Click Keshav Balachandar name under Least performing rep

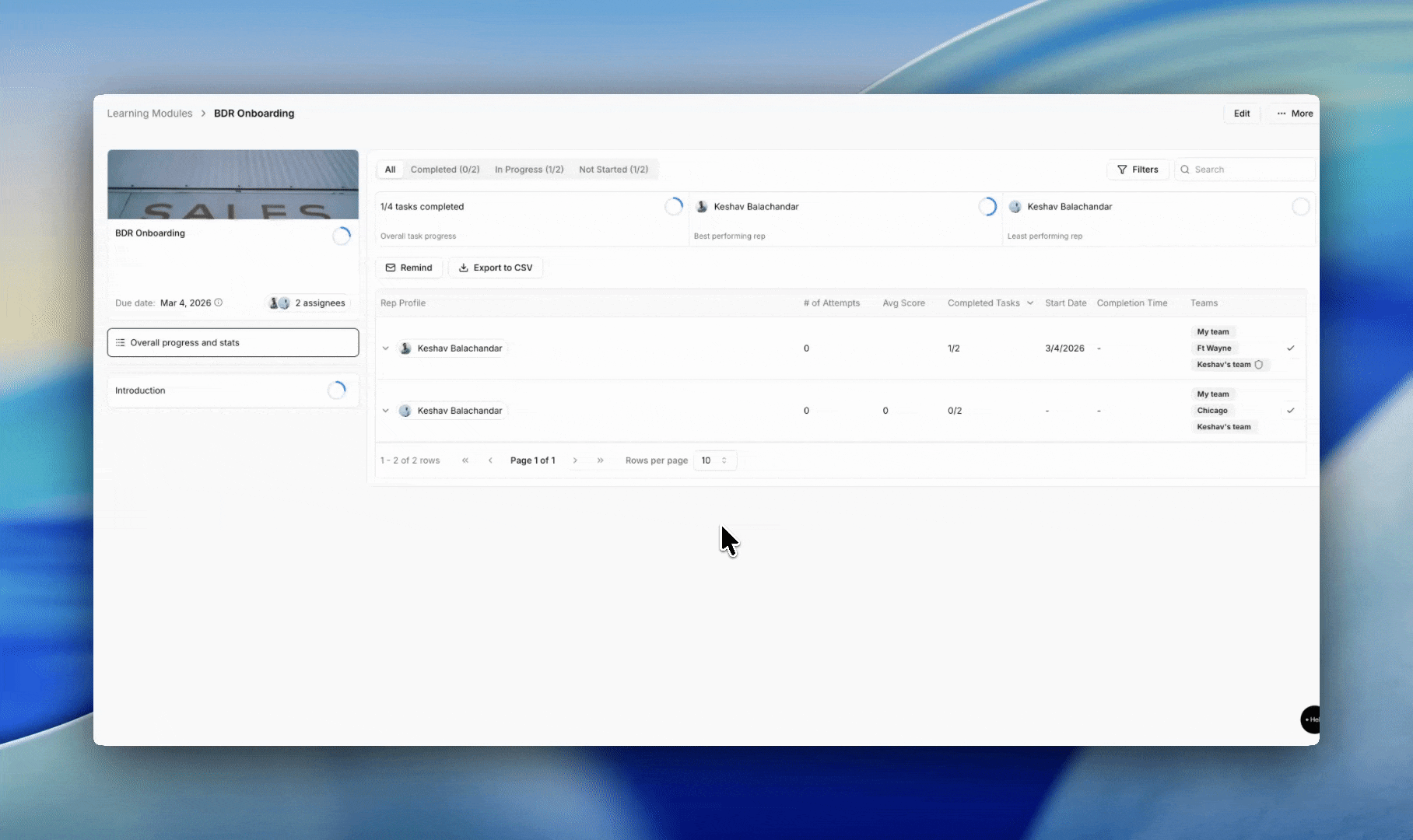point(1070,207)
